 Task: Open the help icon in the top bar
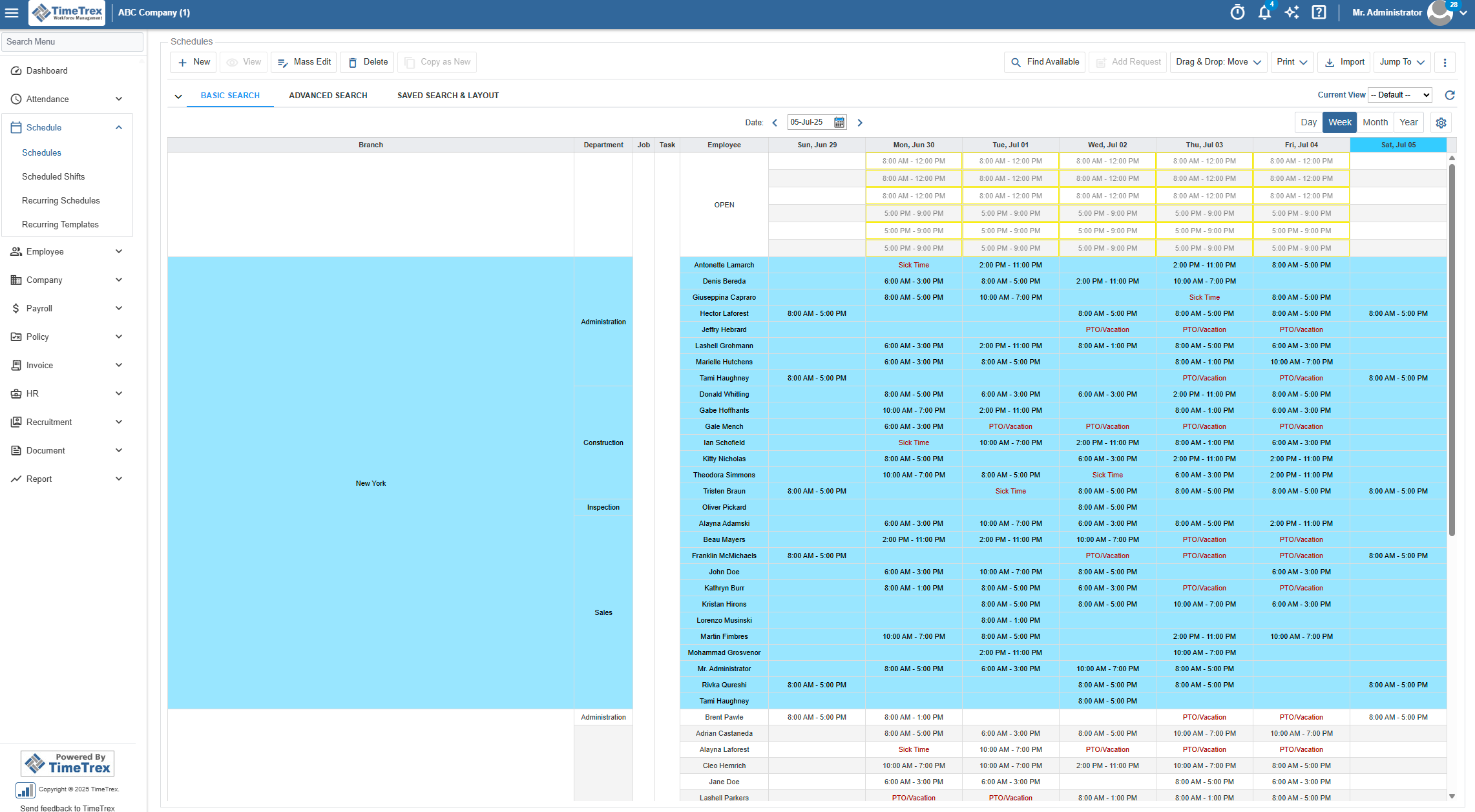(x=1319, y=12)
